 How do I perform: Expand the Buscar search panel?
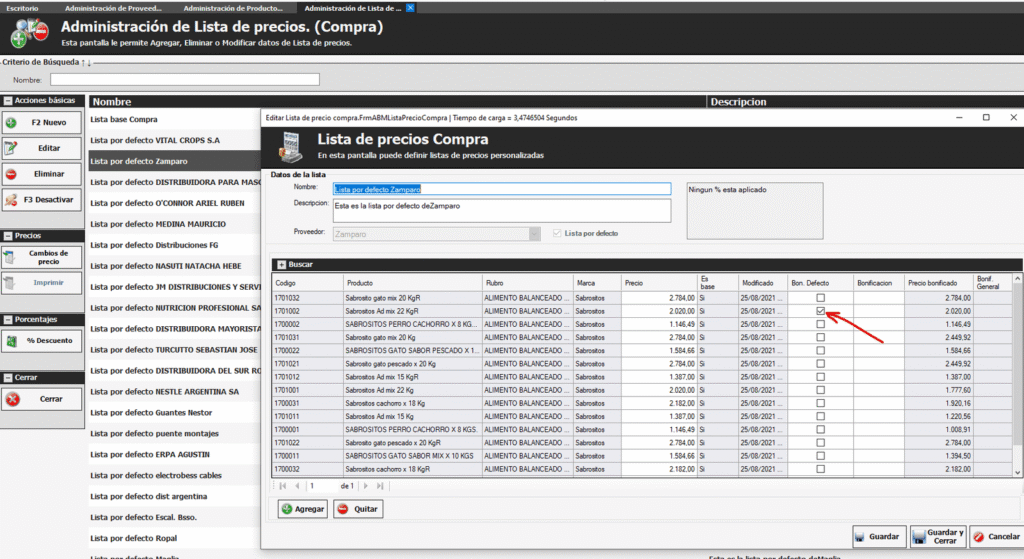click(x=281, y=264)
